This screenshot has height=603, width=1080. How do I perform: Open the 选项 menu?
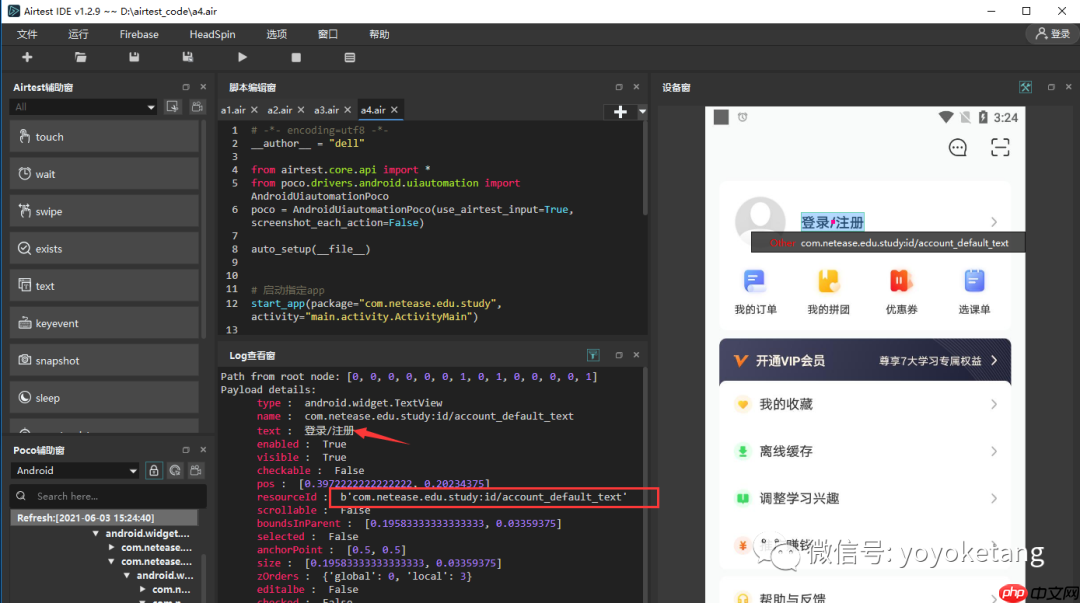pos(276,33)
